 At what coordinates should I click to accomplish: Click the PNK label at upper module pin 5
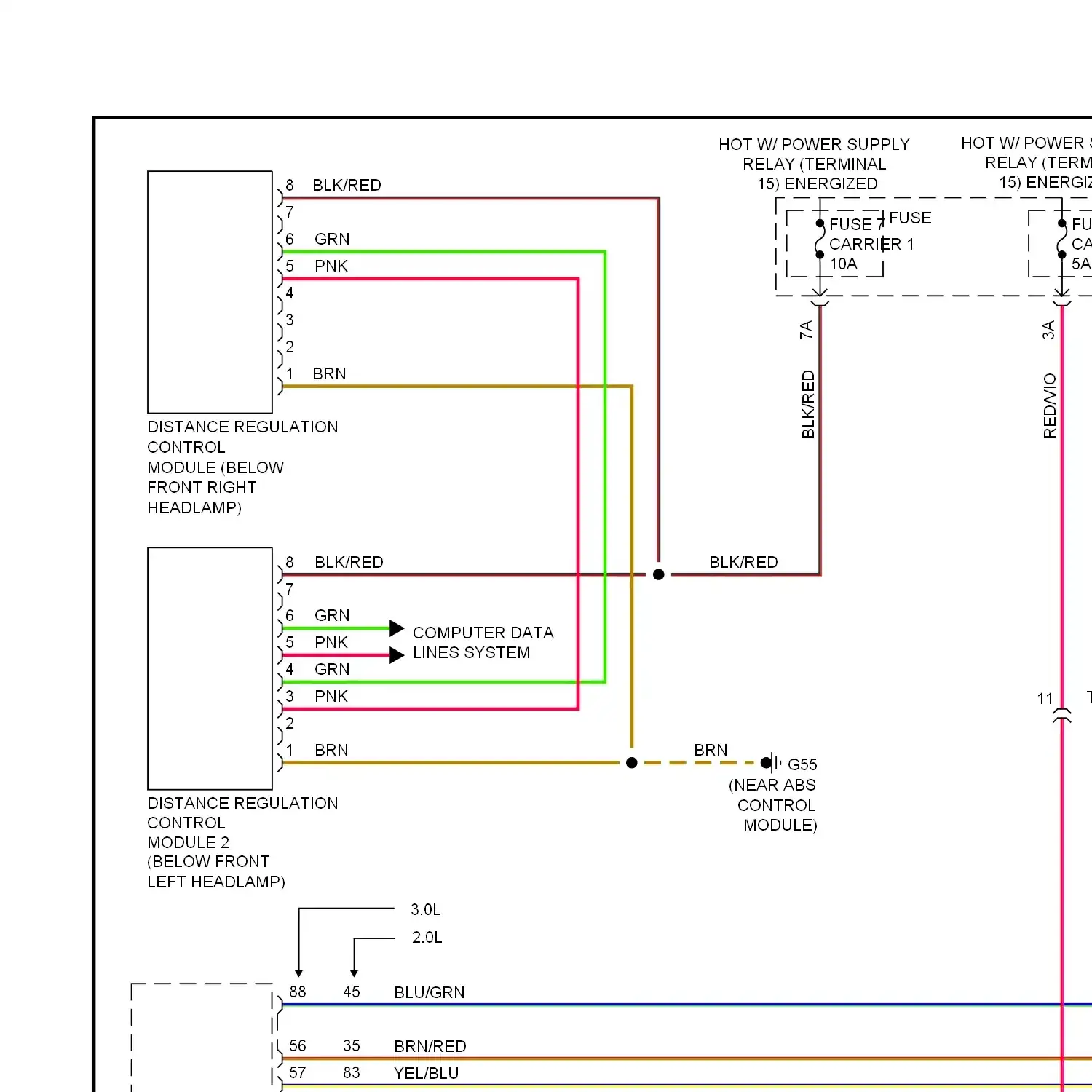tap(331, 266)
